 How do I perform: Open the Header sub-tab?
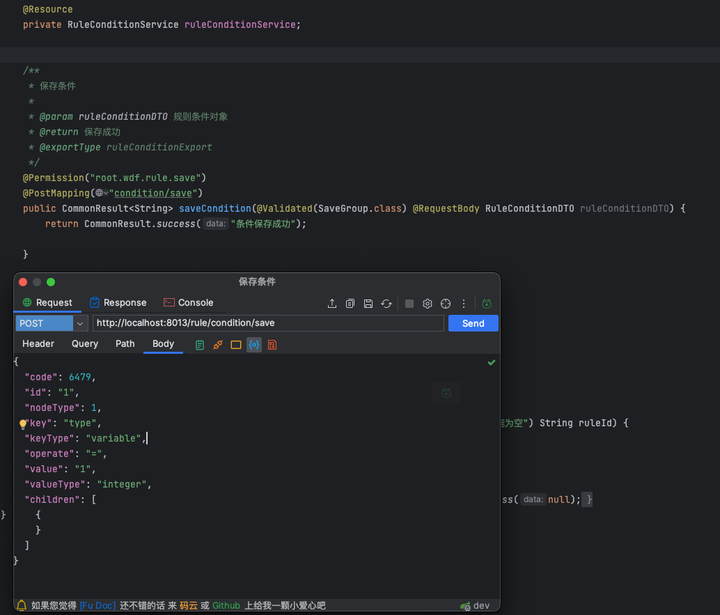tap(38, 344)
